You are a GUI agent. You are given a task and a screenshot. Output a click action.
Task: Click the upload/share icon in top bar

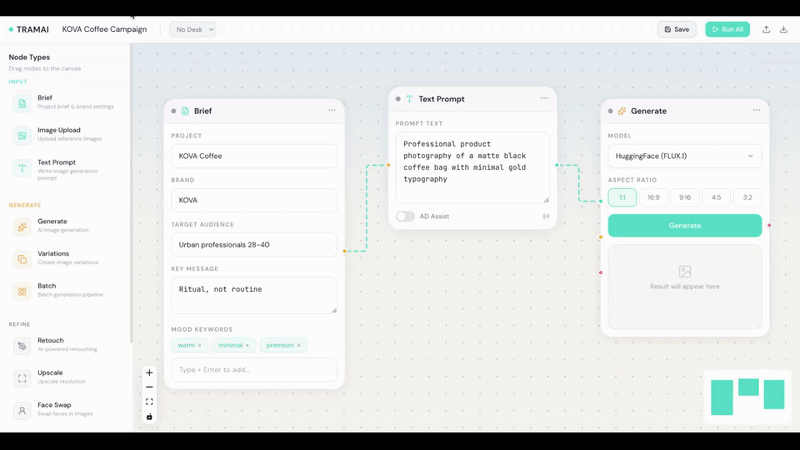click(x=766, y=29)
